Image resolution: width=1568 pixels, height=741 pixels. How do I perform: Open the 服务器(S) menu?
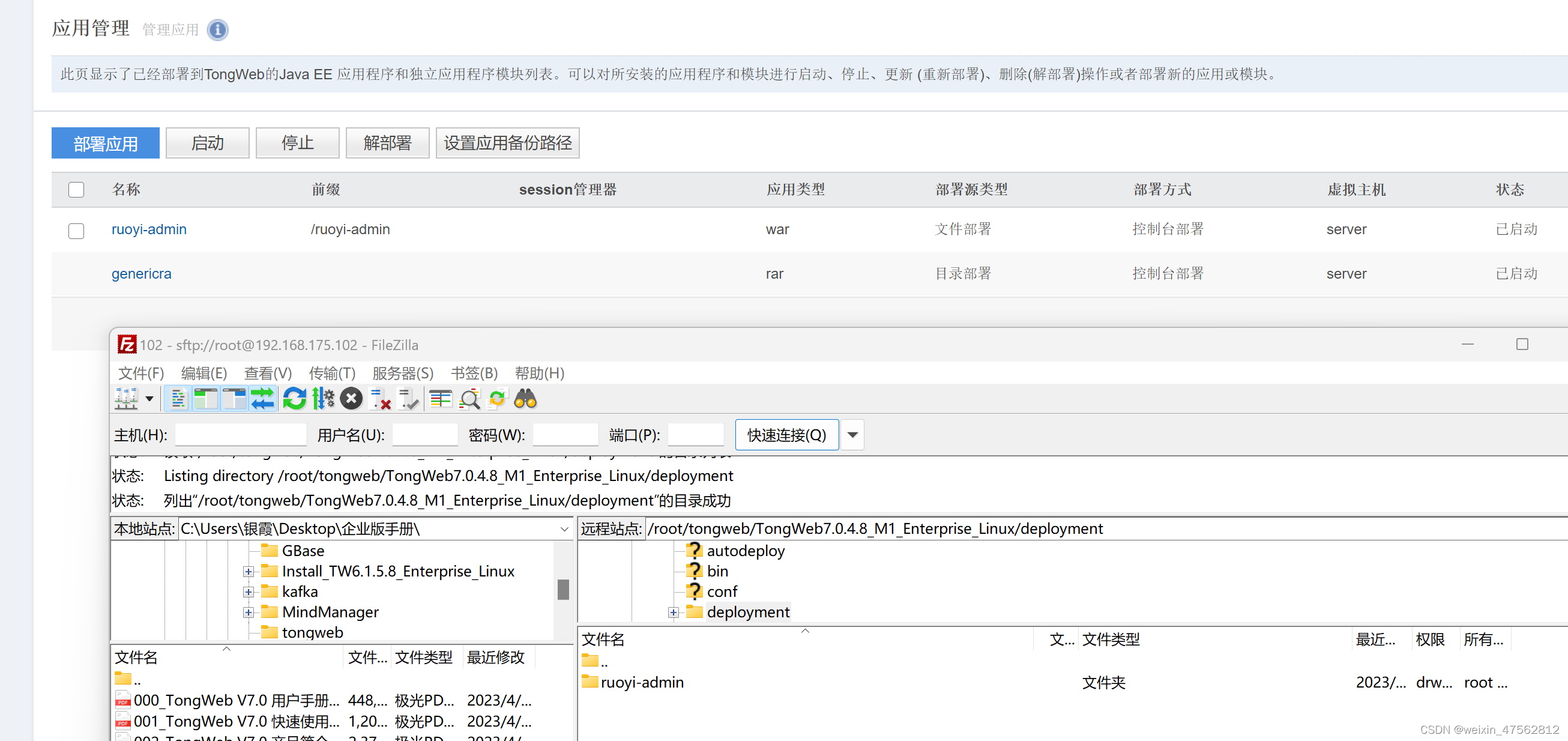click(402, 374)
